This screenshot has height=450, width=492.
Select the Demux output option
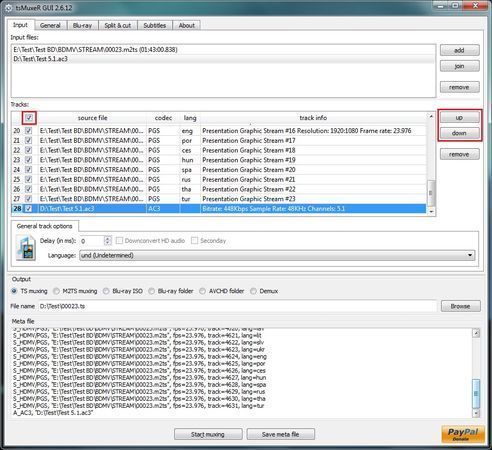click(253, 291)
